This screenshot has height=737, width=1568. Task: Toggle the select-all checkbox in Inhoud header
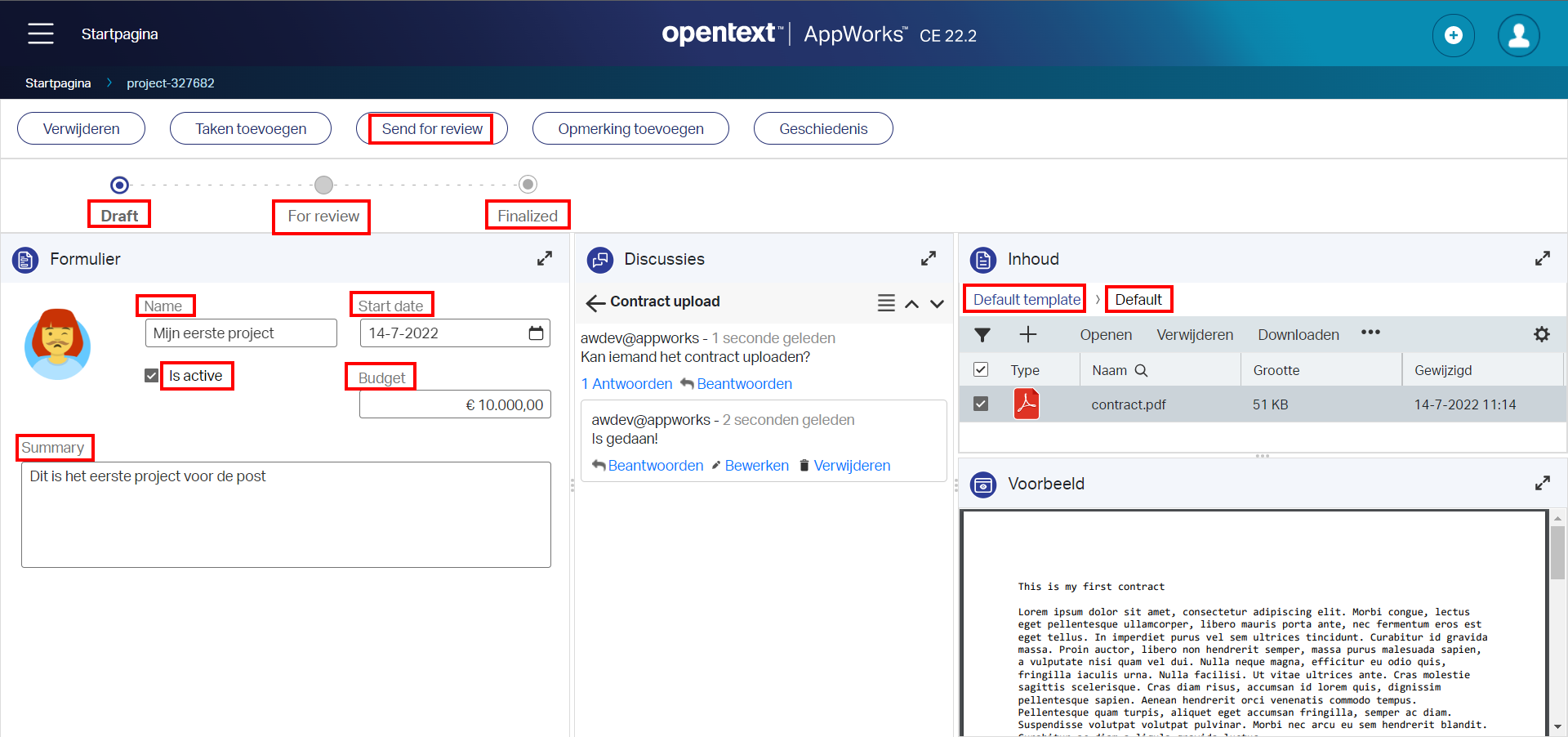click(x=981, y=370)
